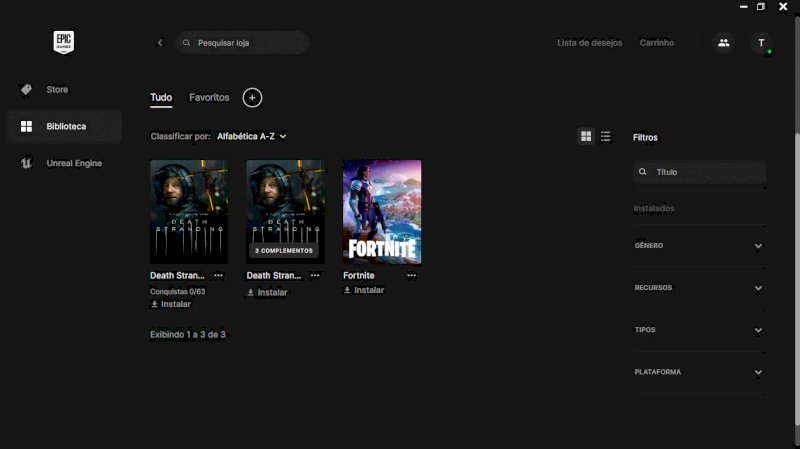Open the user profile avatar
The width and height of the screenshot is (800, 449).
pyautogui.click(x=762, y=43)
